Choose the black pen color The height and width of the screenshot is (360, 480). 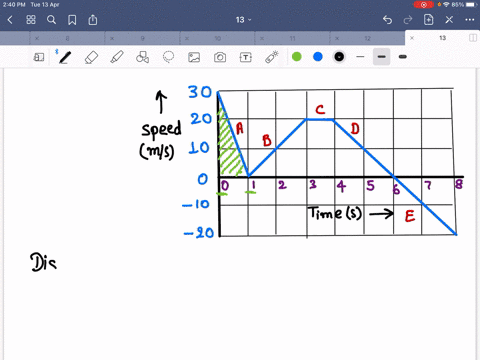pyautogui.click(x=339, y=57)
